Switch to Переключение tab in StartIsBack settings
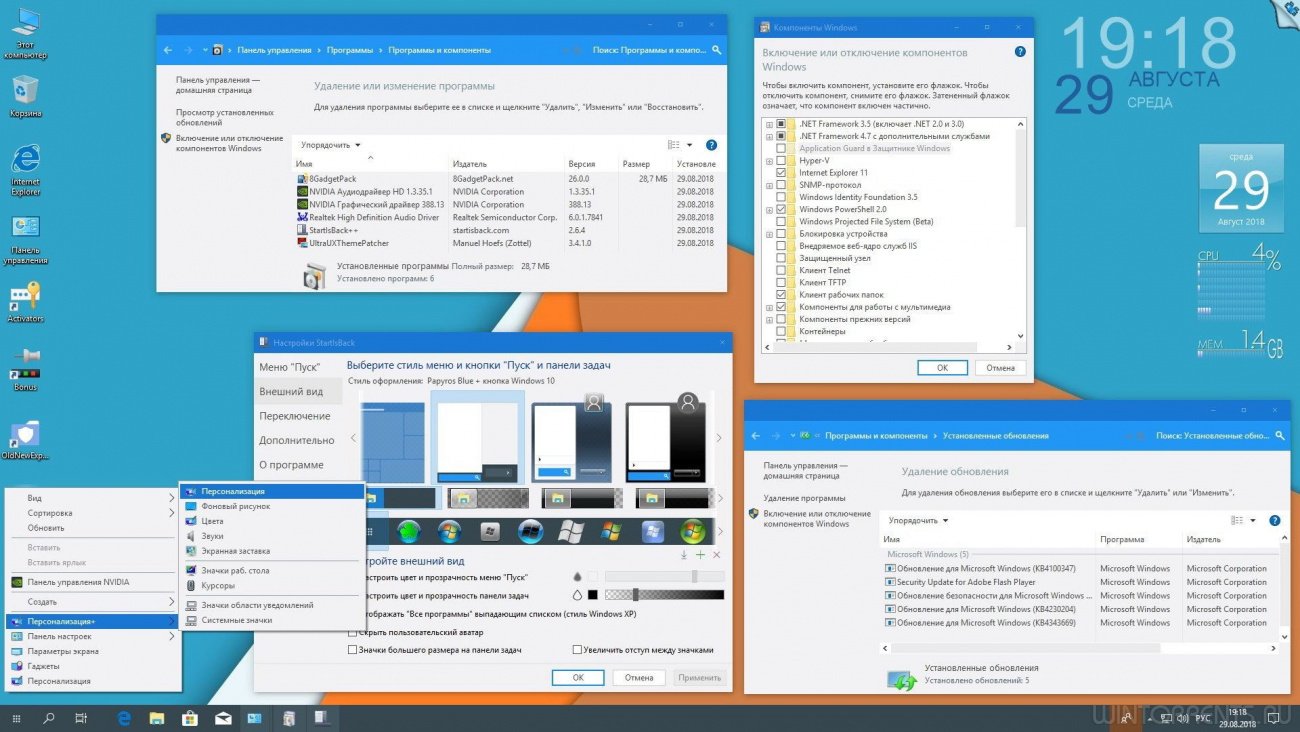1300x732 pixels. pyautogui.click(x=295, y=416)
